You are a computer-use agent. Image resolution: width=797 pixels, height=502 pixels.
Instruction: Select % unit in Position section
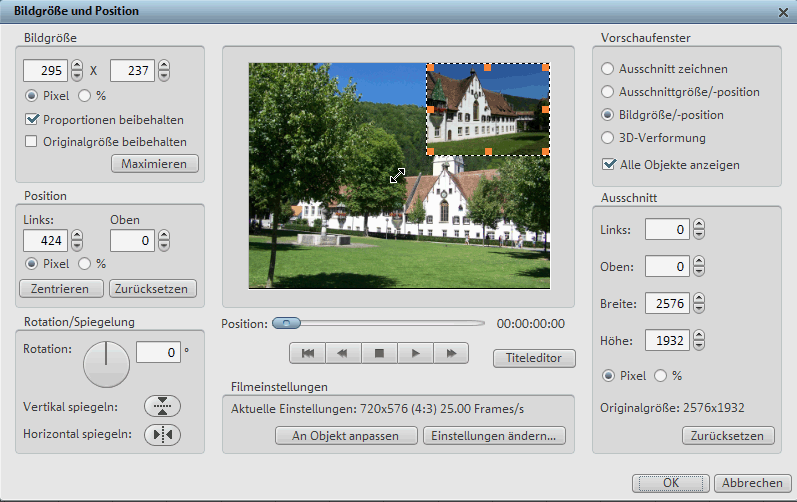pos(84,264)
